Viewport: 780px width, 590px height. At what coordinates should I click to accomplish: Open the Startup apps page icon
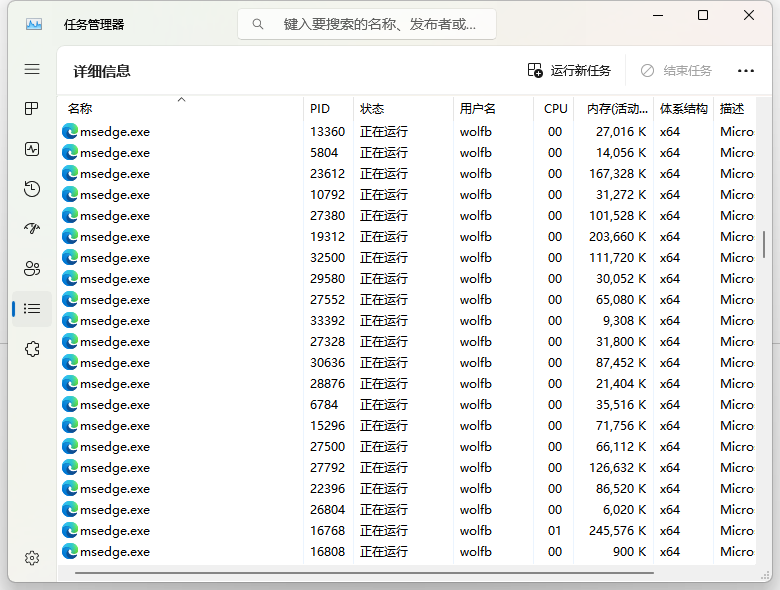click(32, 229)
